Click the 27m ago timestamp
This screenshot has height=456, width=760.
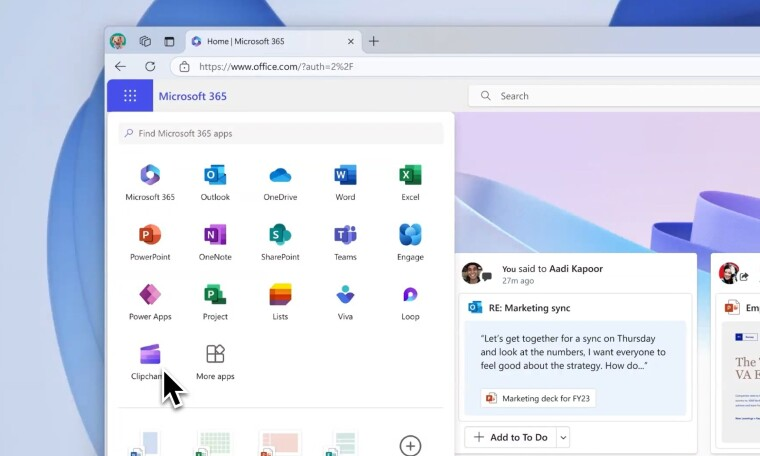(x=518, y=281)
